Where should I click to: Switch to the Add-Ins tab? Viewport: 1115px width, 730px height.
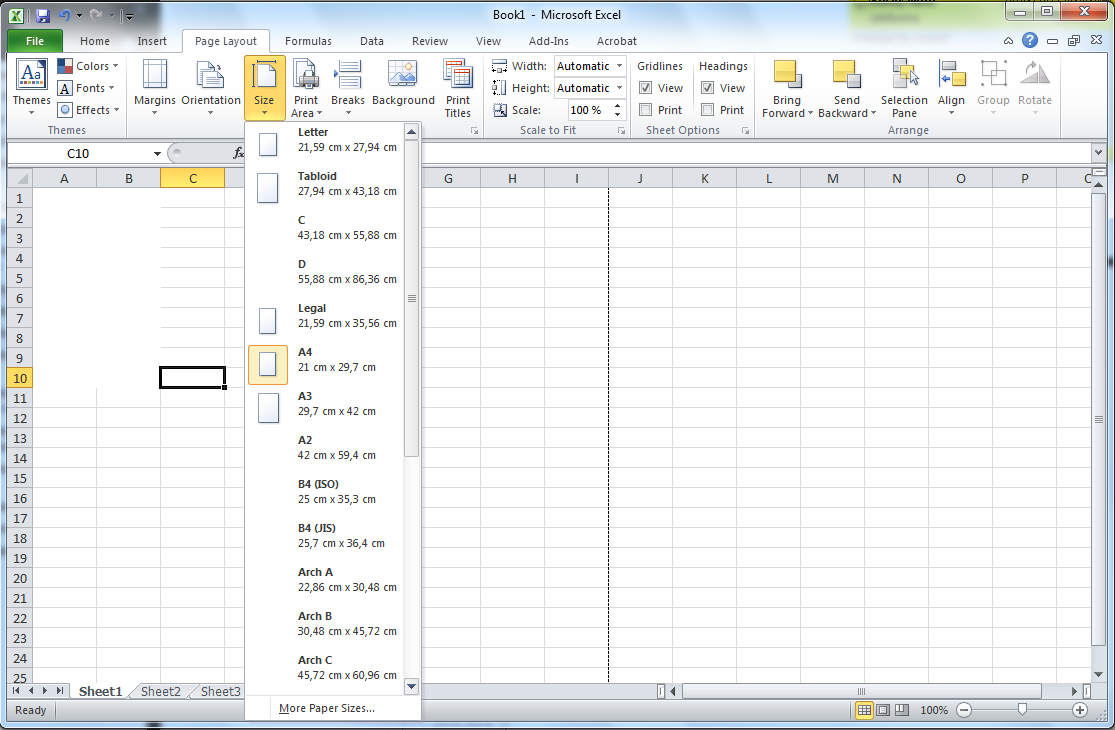pyautogui.click(x=548, y=41)
